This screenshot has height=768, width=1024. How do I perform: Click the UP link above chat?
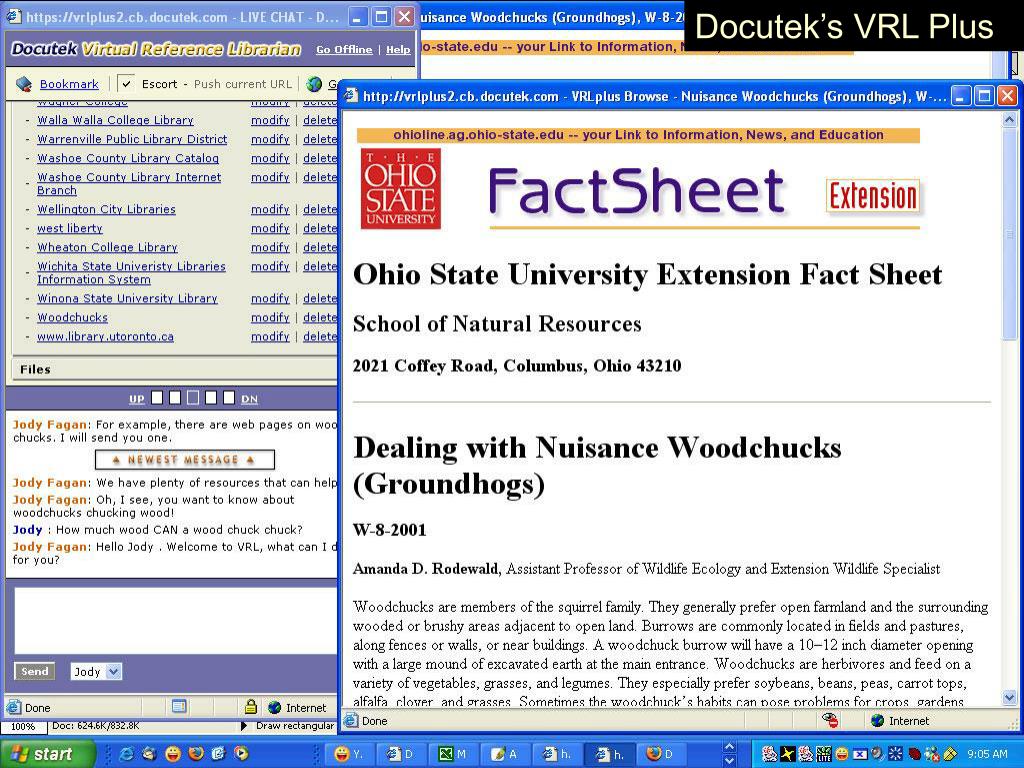[x=136, y=399]
